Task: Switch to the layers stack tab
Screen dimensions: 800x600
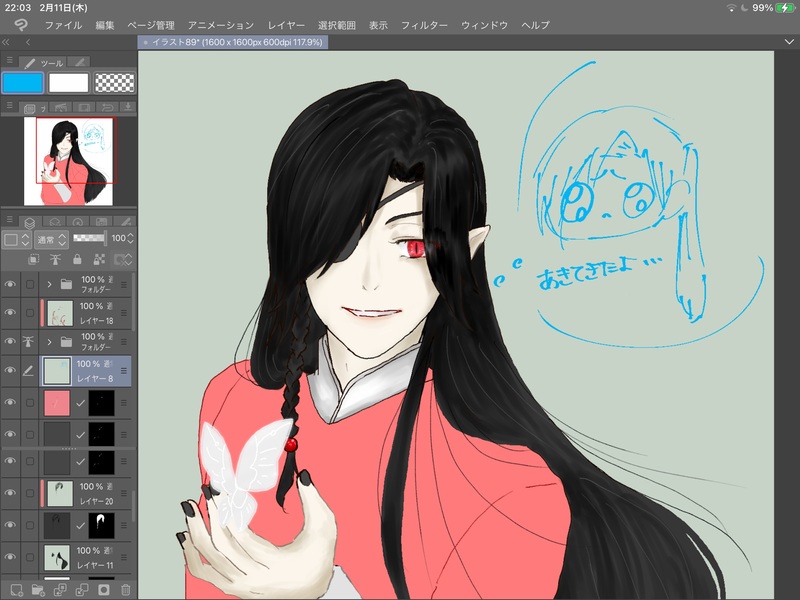Action: [30, 222]
